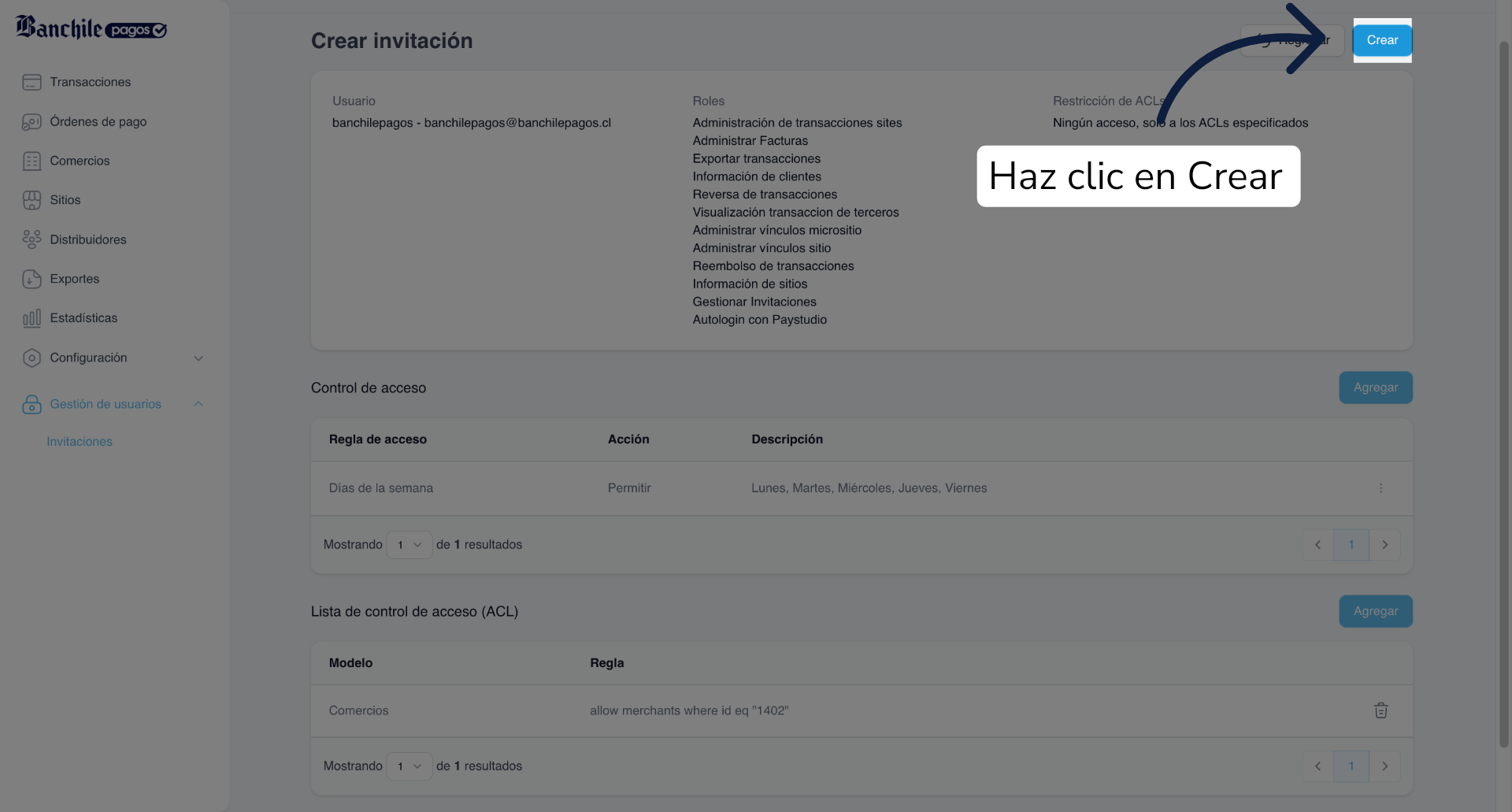Collapse the Gestión de usuarios submenu chevron

click(198, 404)
